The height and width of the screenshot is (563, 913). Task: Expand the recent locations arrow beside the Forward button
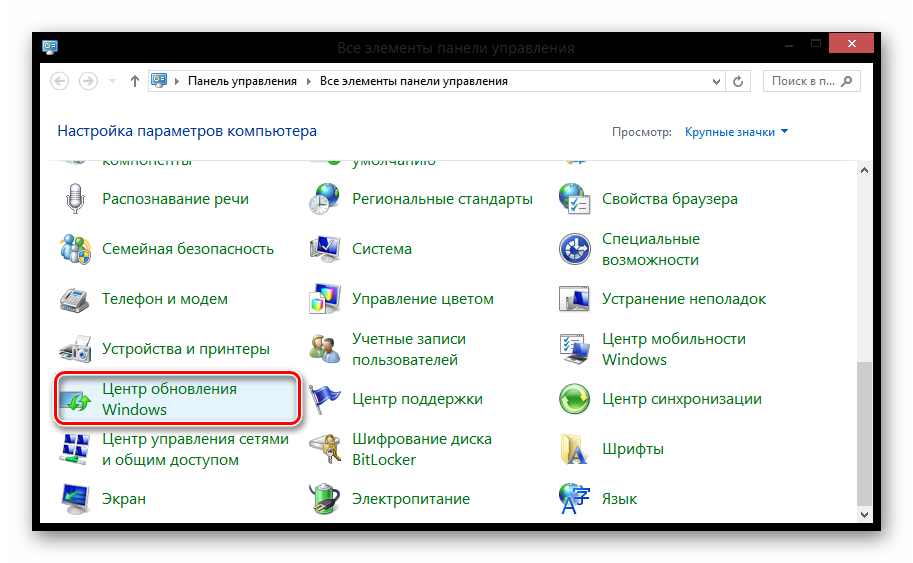tap(111, 81)
